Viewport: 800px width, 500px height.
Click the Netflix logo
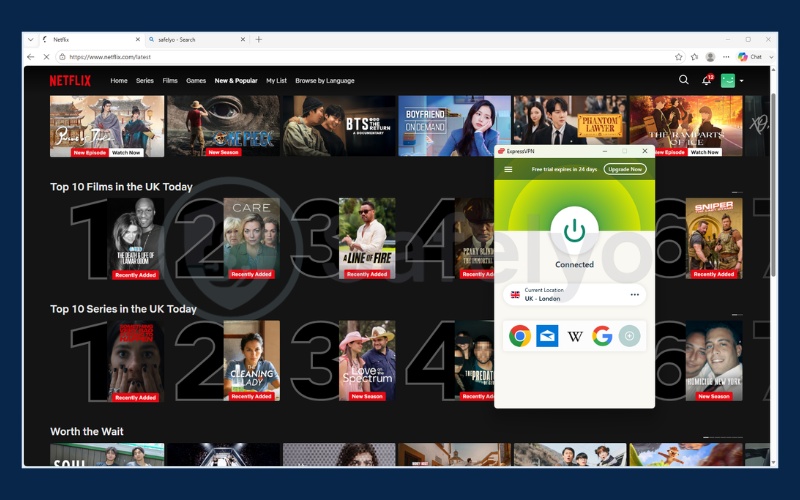(70, 81)
